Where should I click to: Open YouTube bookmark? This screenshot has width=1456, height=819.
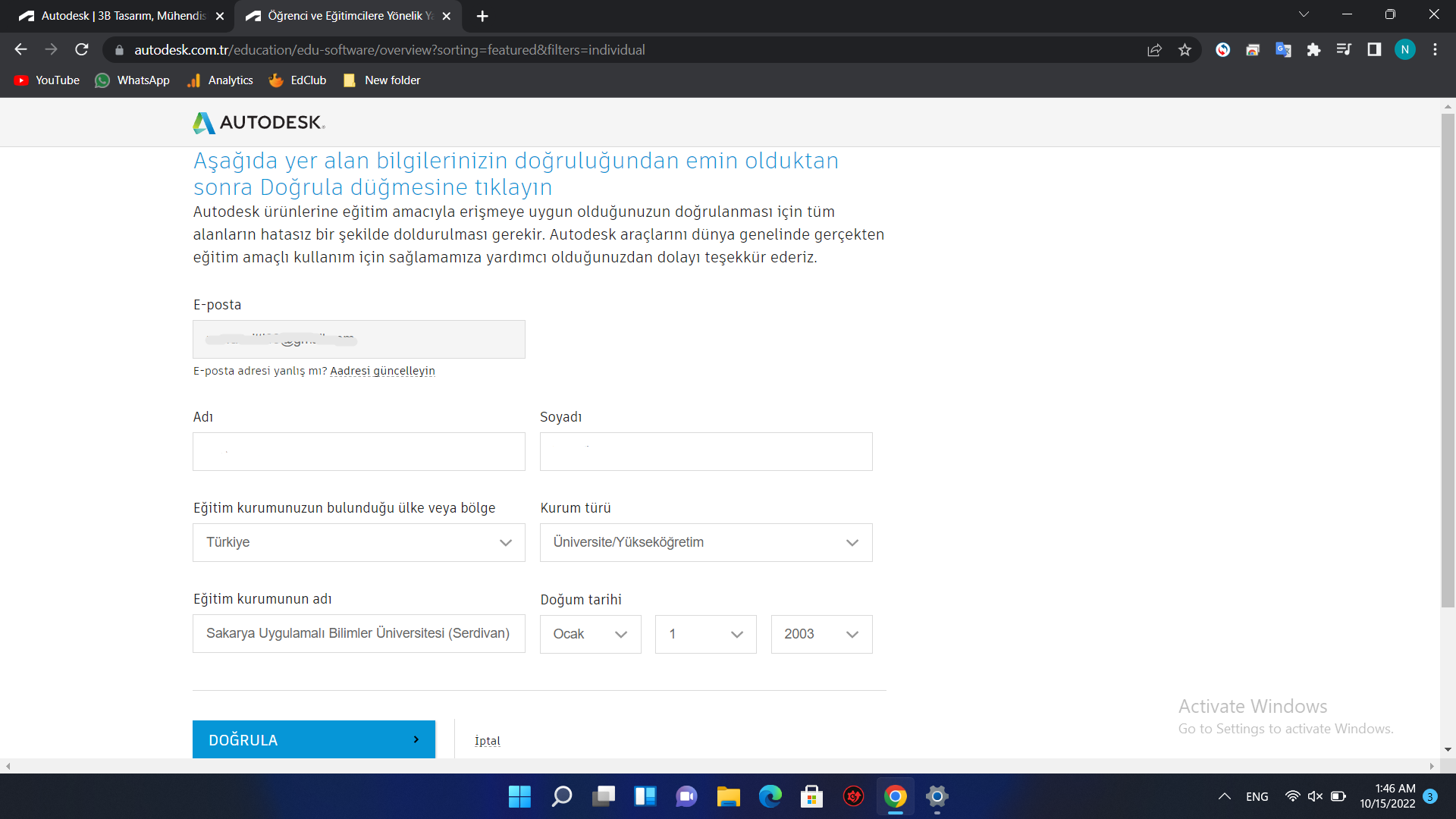tap(47, 80)
